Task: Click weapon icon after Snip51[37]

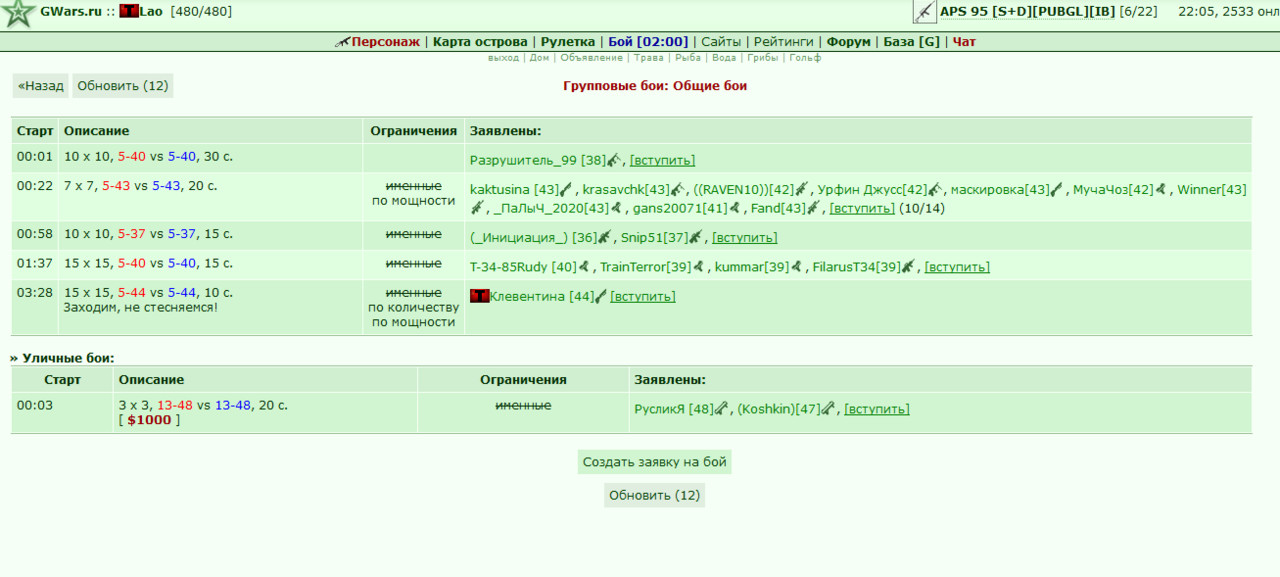Action: (x=696, y=237)
